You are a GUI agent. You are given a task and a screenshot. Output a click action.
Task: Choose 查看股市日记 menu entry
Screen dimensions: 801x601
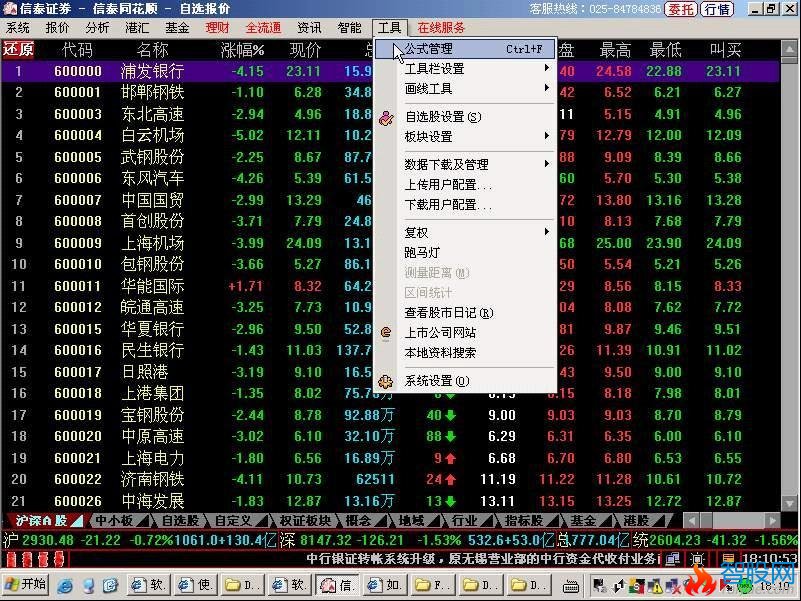point(448,313)
